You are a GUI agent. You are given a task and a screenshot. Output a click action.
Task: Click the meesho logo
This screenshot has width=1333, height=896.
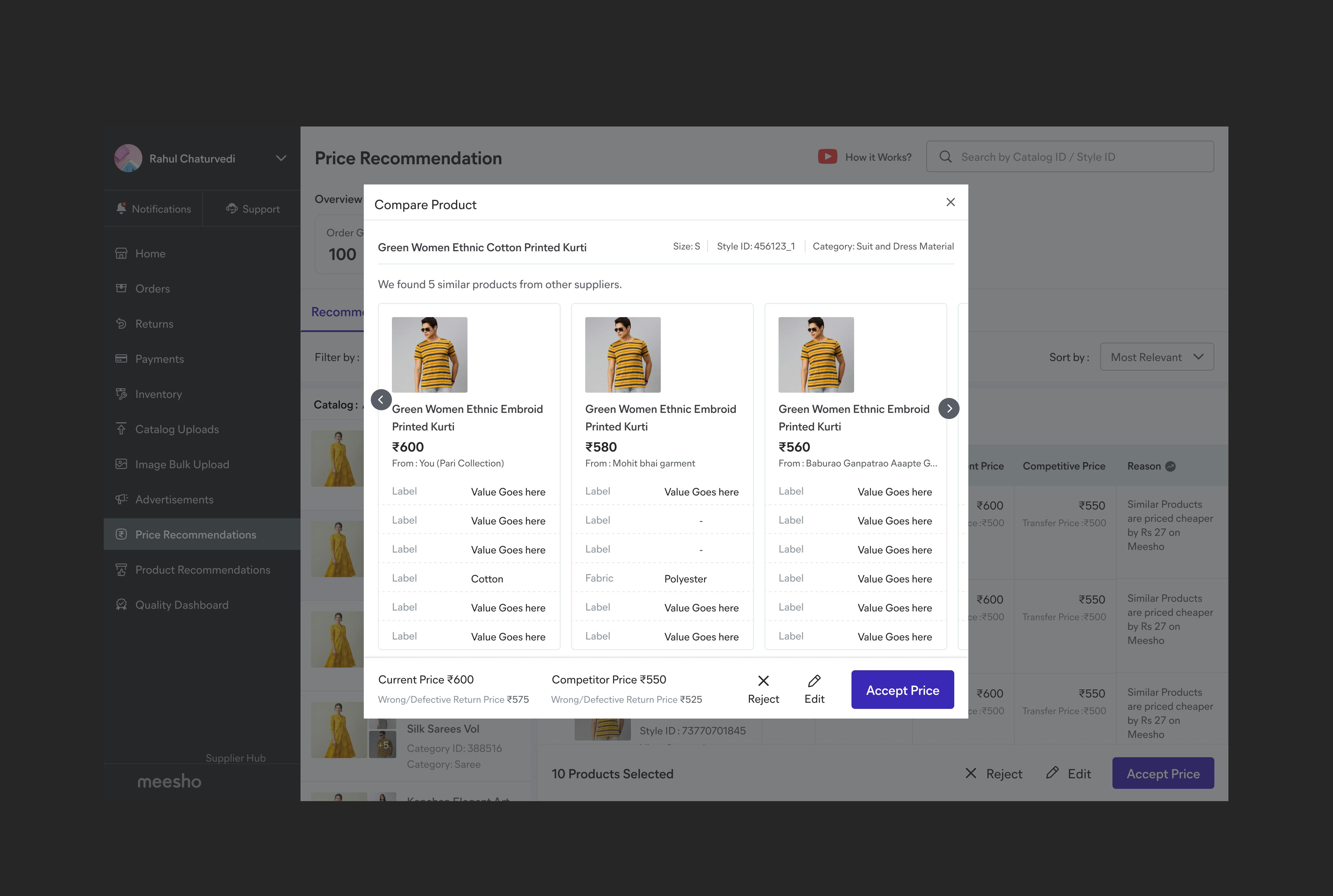169,781
